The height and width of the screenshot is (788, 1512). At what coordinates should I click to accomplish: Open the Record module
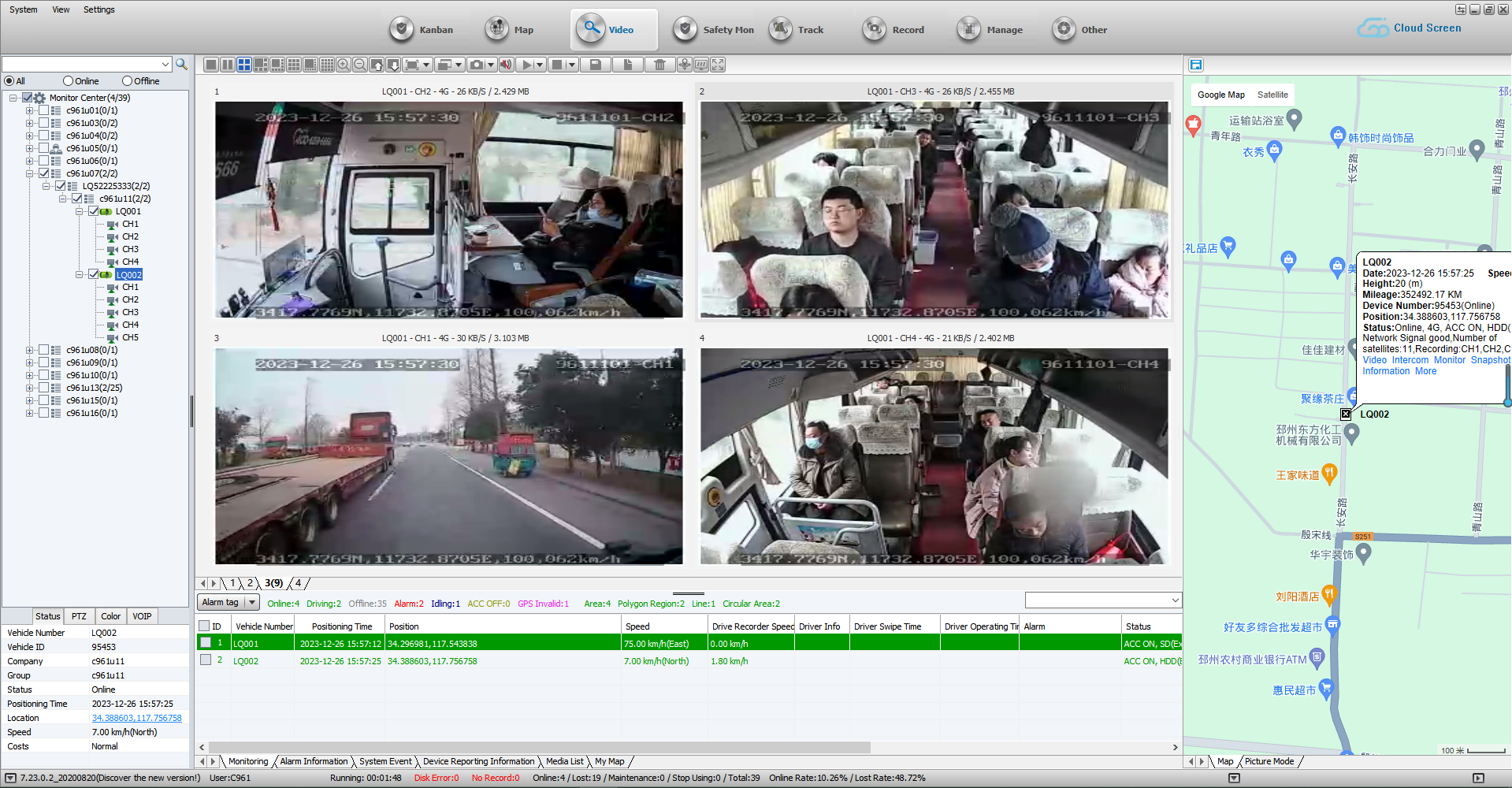point(893,29)
